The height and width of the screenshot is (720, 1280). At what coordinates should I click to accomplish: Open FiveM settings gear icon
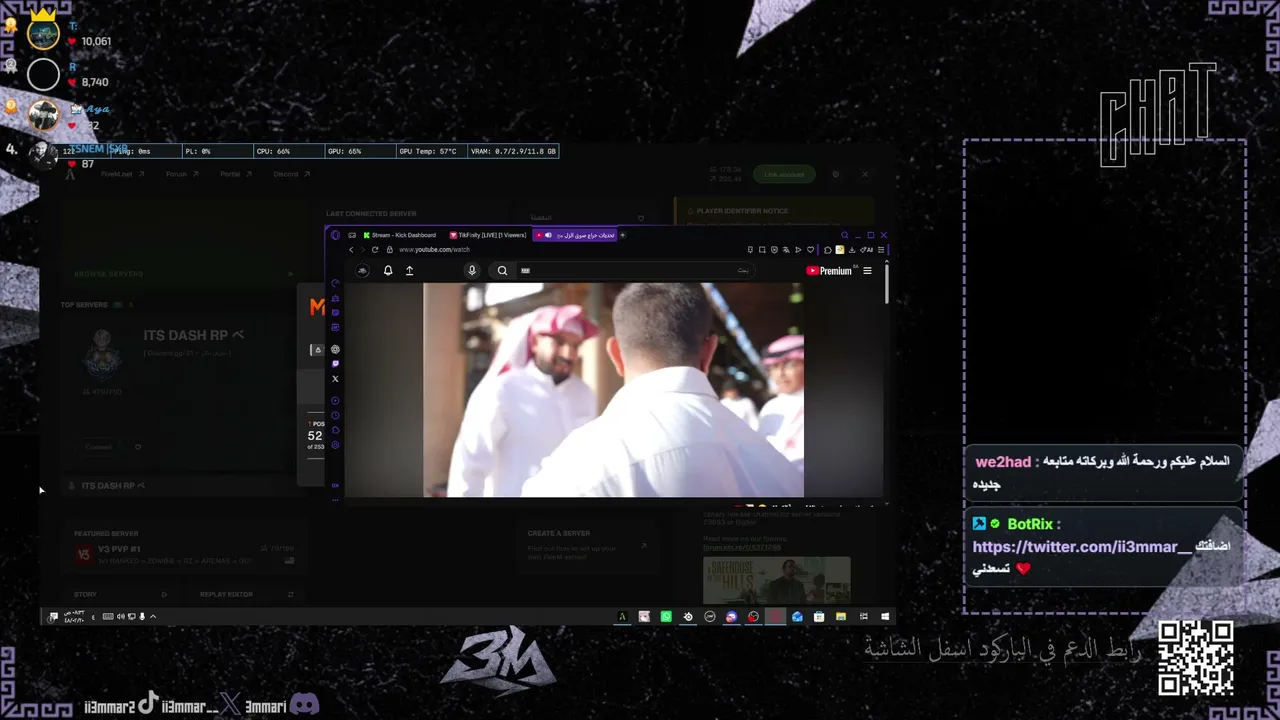[836, 174]
